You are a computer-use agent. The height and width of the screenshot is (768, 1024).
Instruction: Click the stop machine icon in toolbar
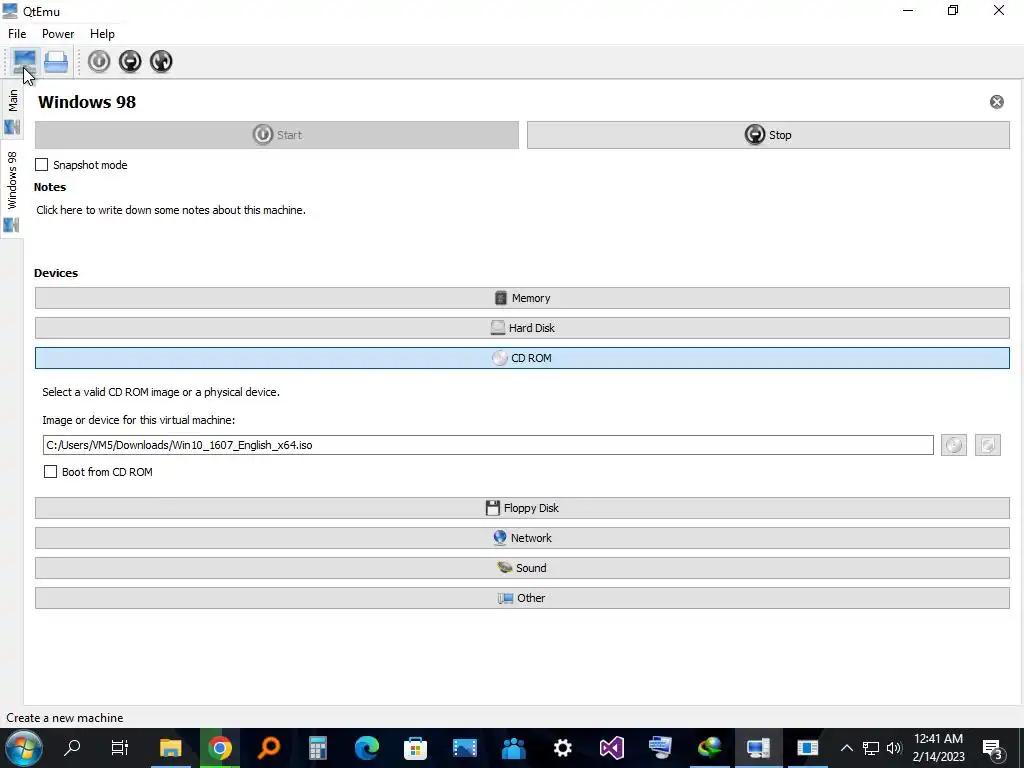point(130,61)
